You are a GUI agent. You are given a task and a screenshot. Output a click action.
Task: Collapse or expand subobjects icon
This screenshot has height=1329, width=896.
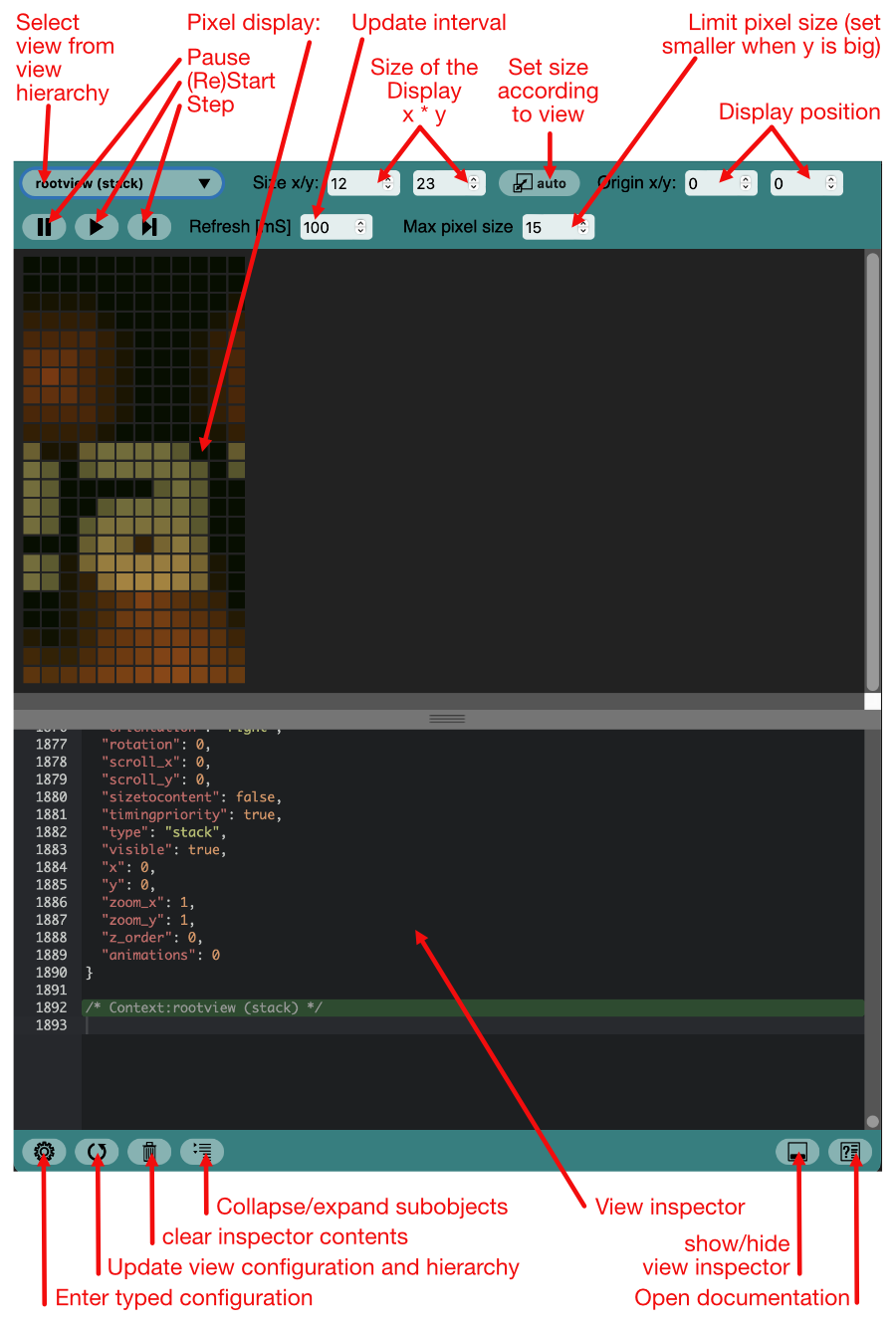[202, 1152]
